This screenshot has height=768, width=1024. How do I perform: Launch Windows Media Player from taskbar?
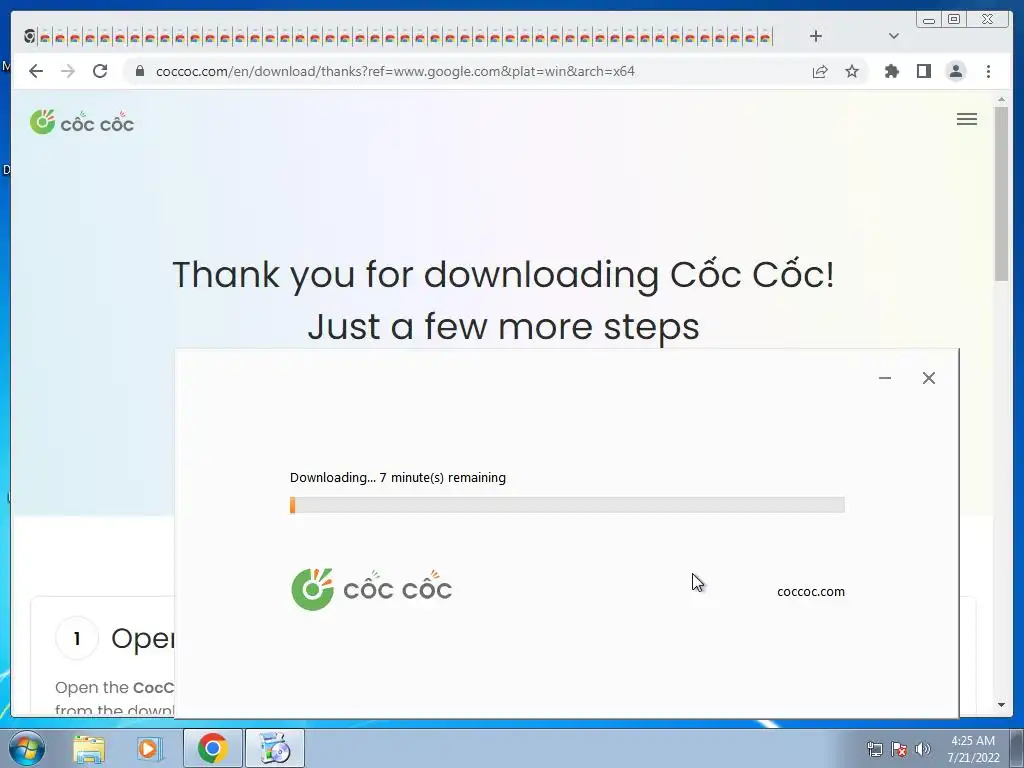pos(150,748)
